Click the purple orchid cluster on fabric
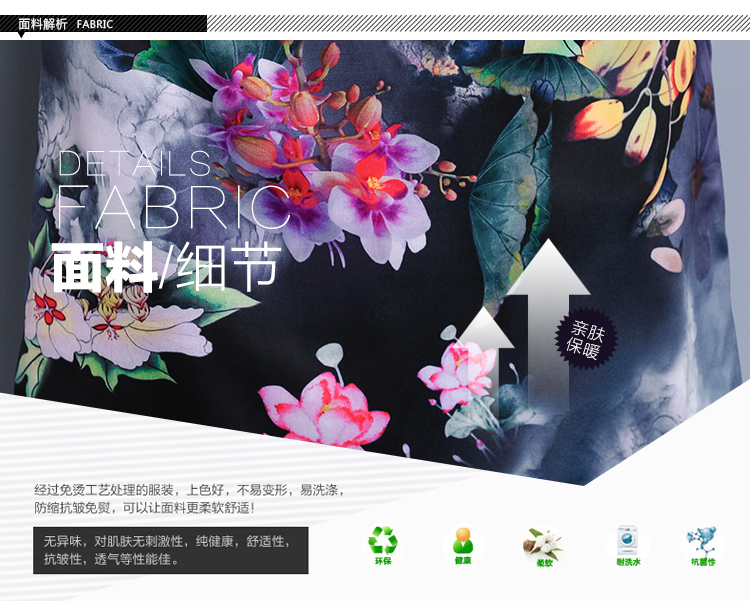The image size is (750, 601). coord(330,150)
